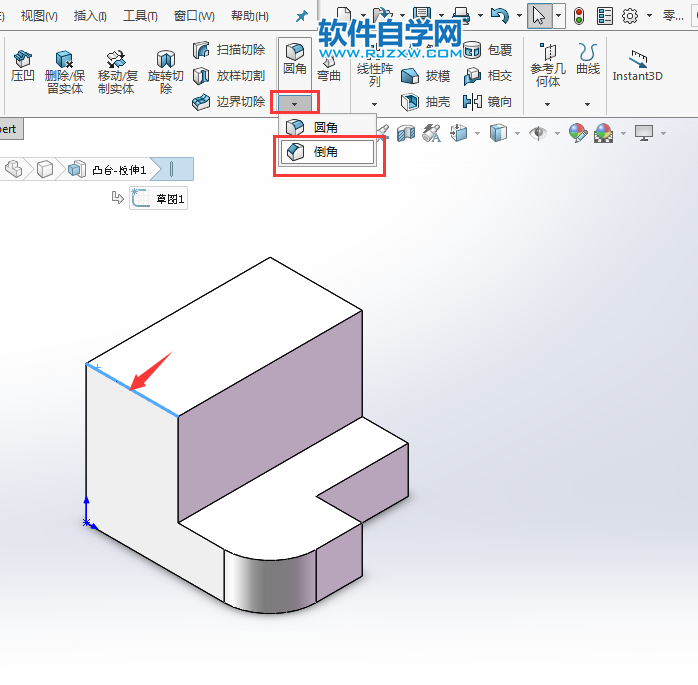Click the Rebuild traffic-light icon
The height and width of the screenshot is (685, 698).
pos(579,16)
